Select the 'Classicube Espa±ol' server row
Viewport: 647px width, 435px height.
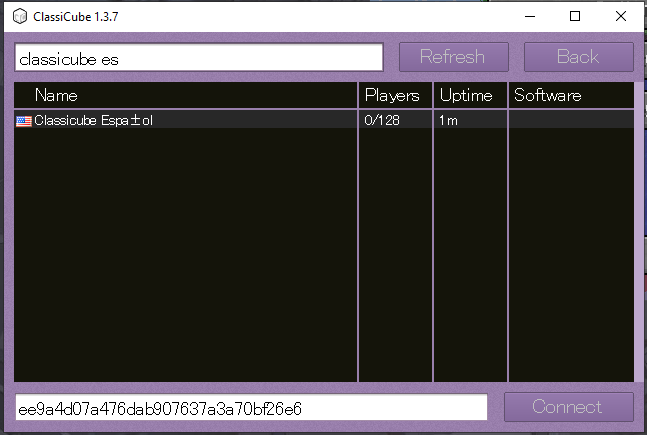[x=324, y=120]
